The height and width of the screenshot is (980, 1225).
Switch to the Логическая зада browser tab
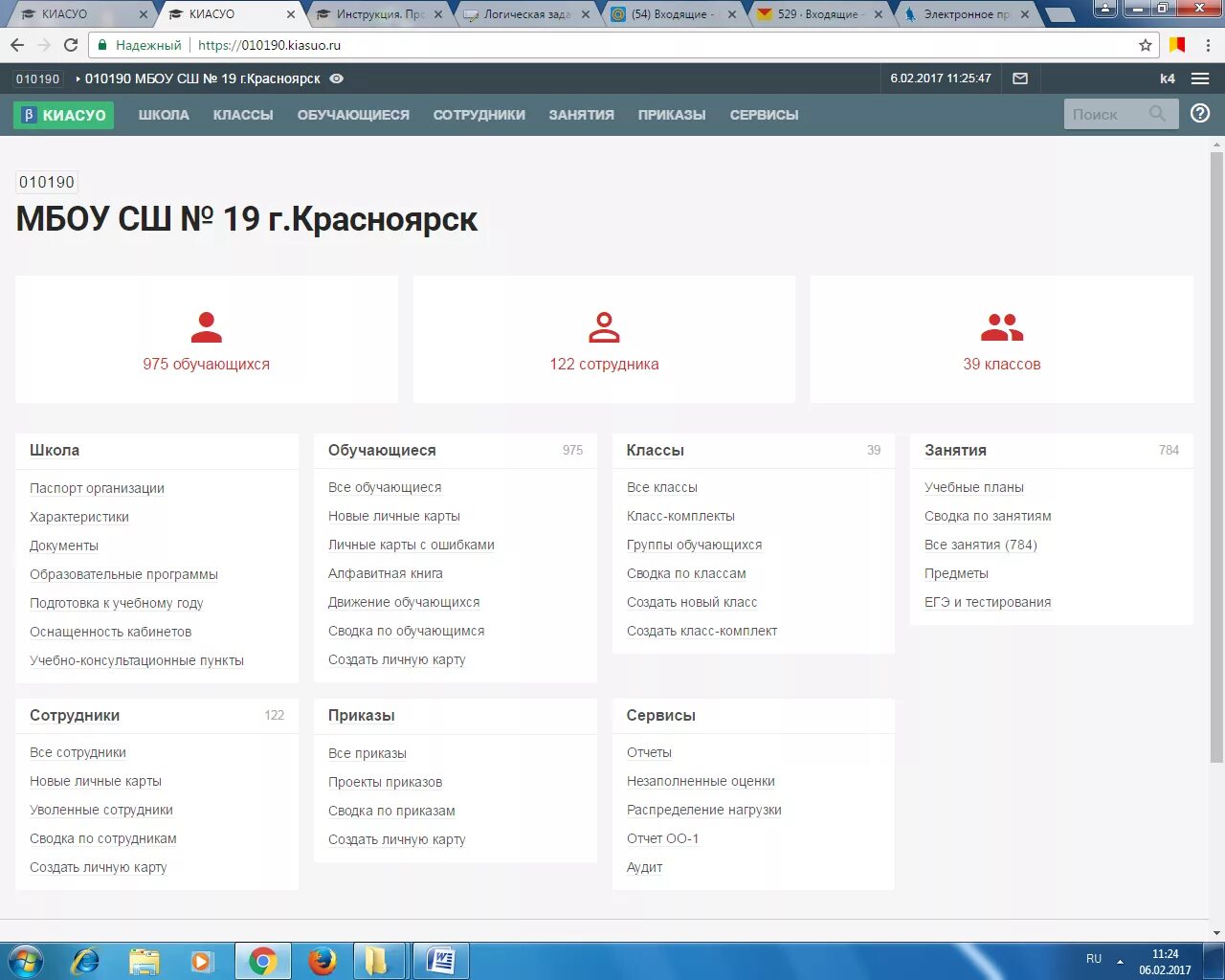click(x=527, y=14)
